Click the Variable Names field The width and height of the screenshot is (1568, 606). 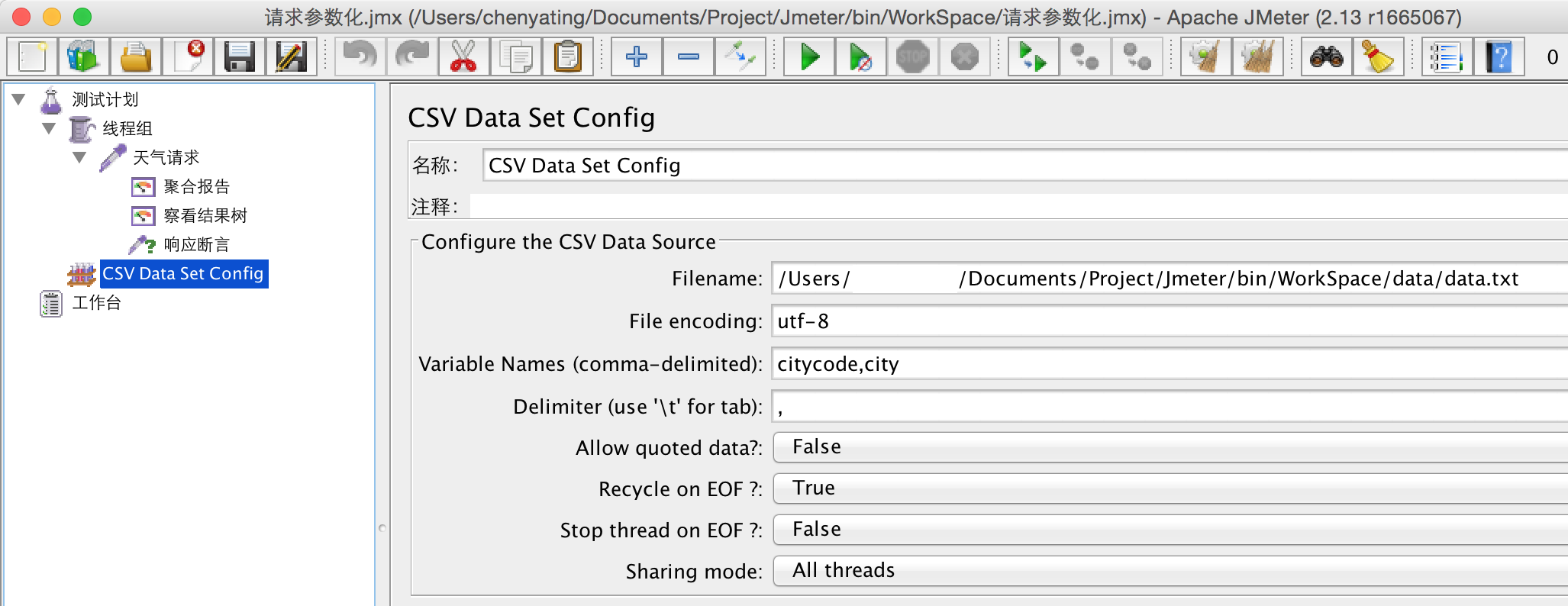point(1170,364)
